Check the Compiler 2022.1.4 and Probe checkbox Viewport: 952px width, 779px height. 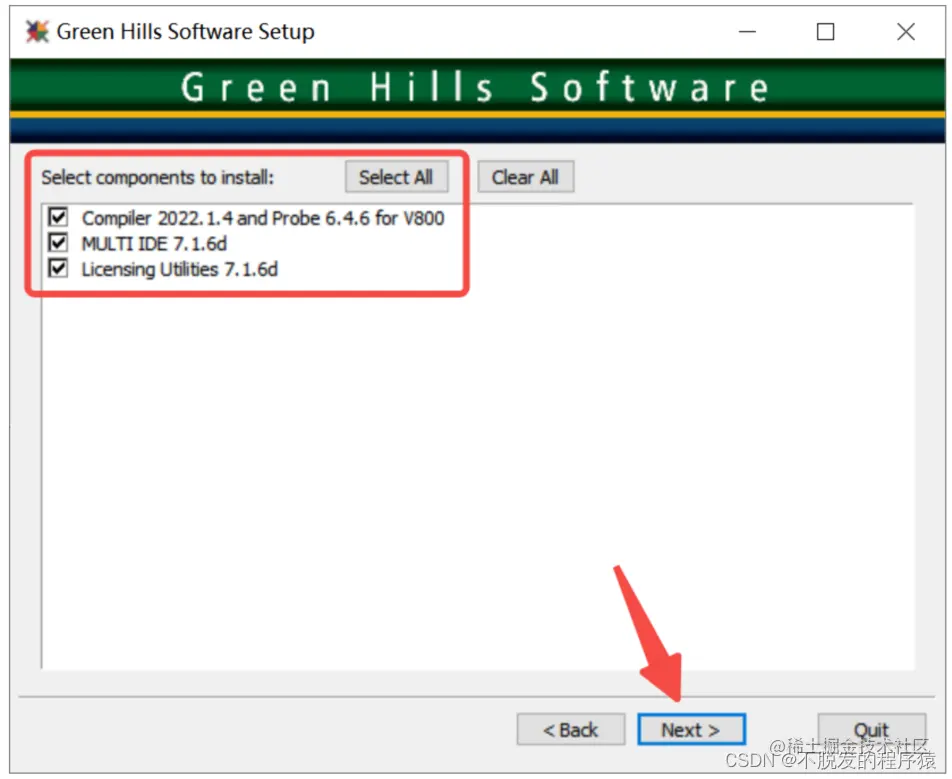click(x=58, y=217)
